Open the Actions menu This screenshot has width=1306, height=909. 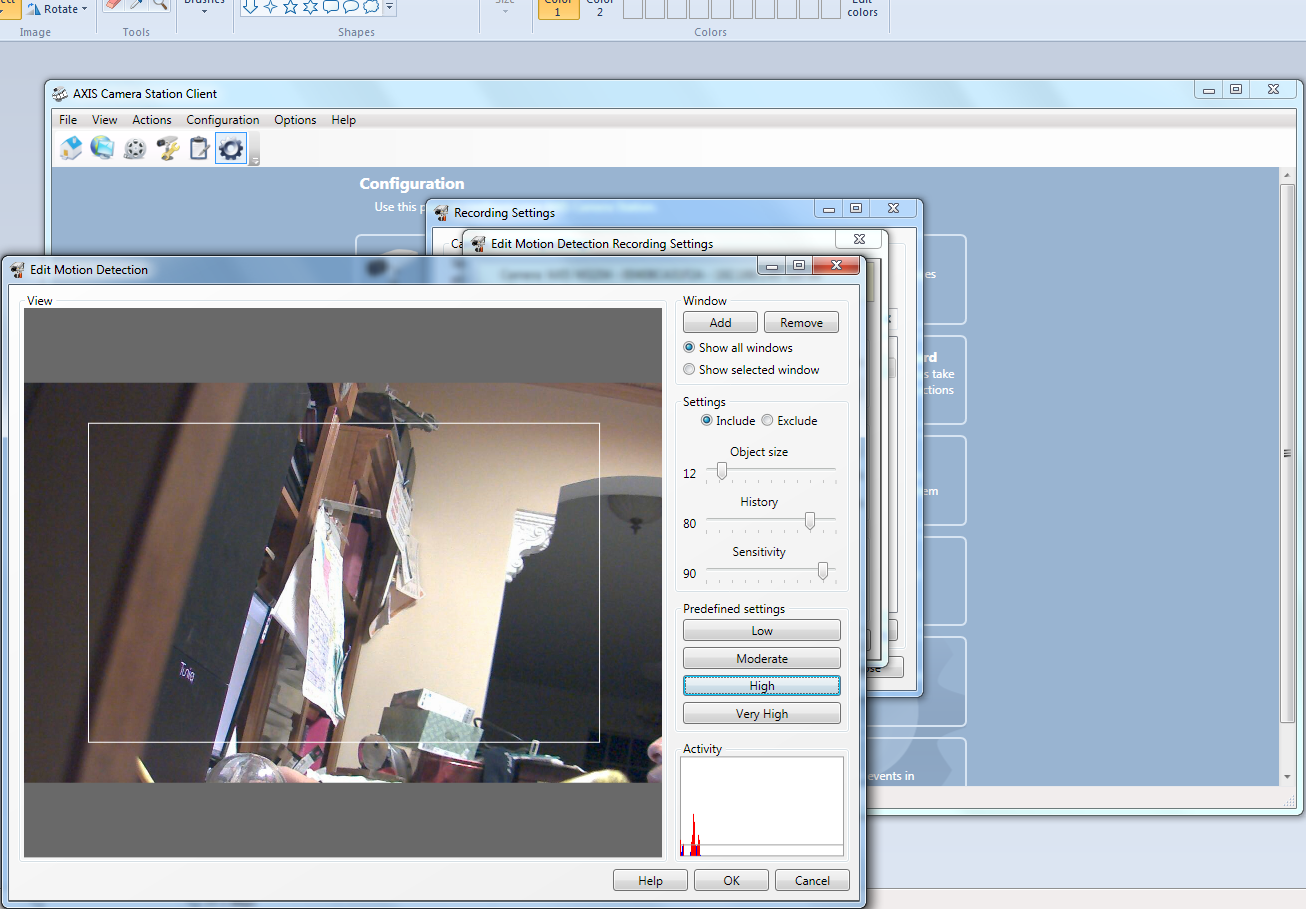pos(152,120)
